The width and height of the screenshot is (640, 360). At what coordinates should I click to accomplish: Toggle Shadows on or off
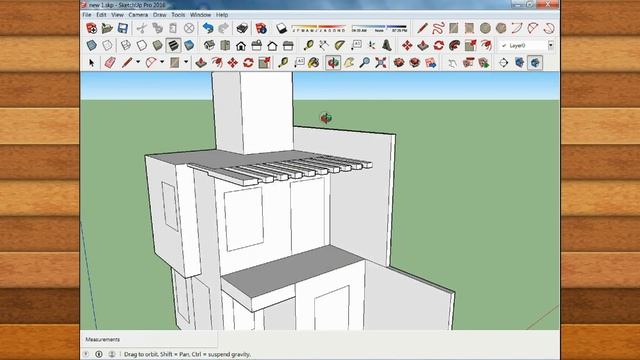[x=281, y=28]
